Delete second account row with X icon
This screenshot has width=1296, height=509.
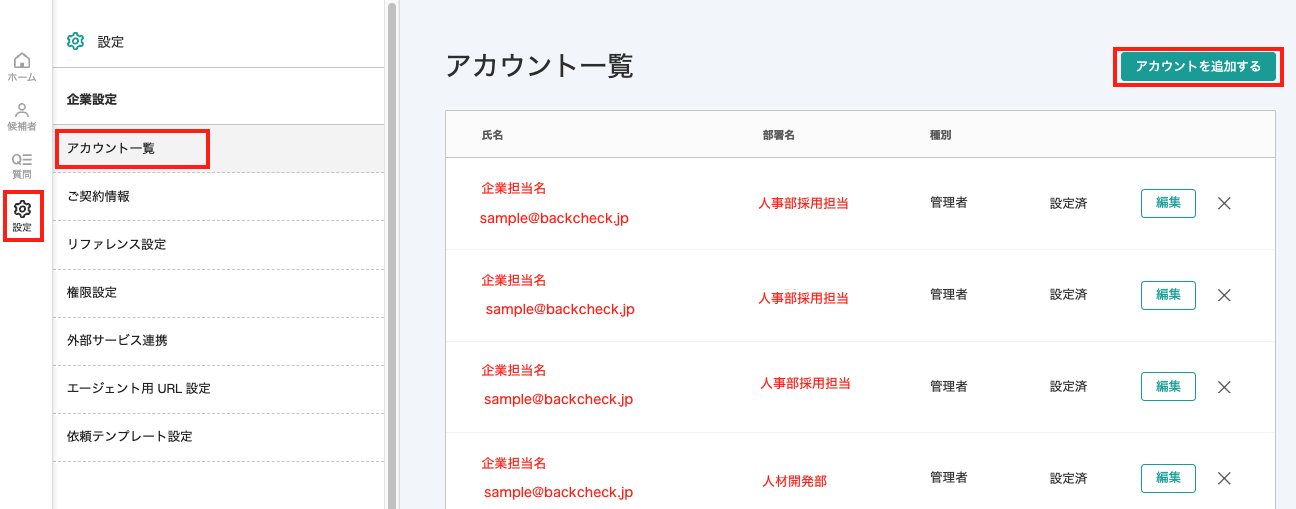tap(1224, 295)
